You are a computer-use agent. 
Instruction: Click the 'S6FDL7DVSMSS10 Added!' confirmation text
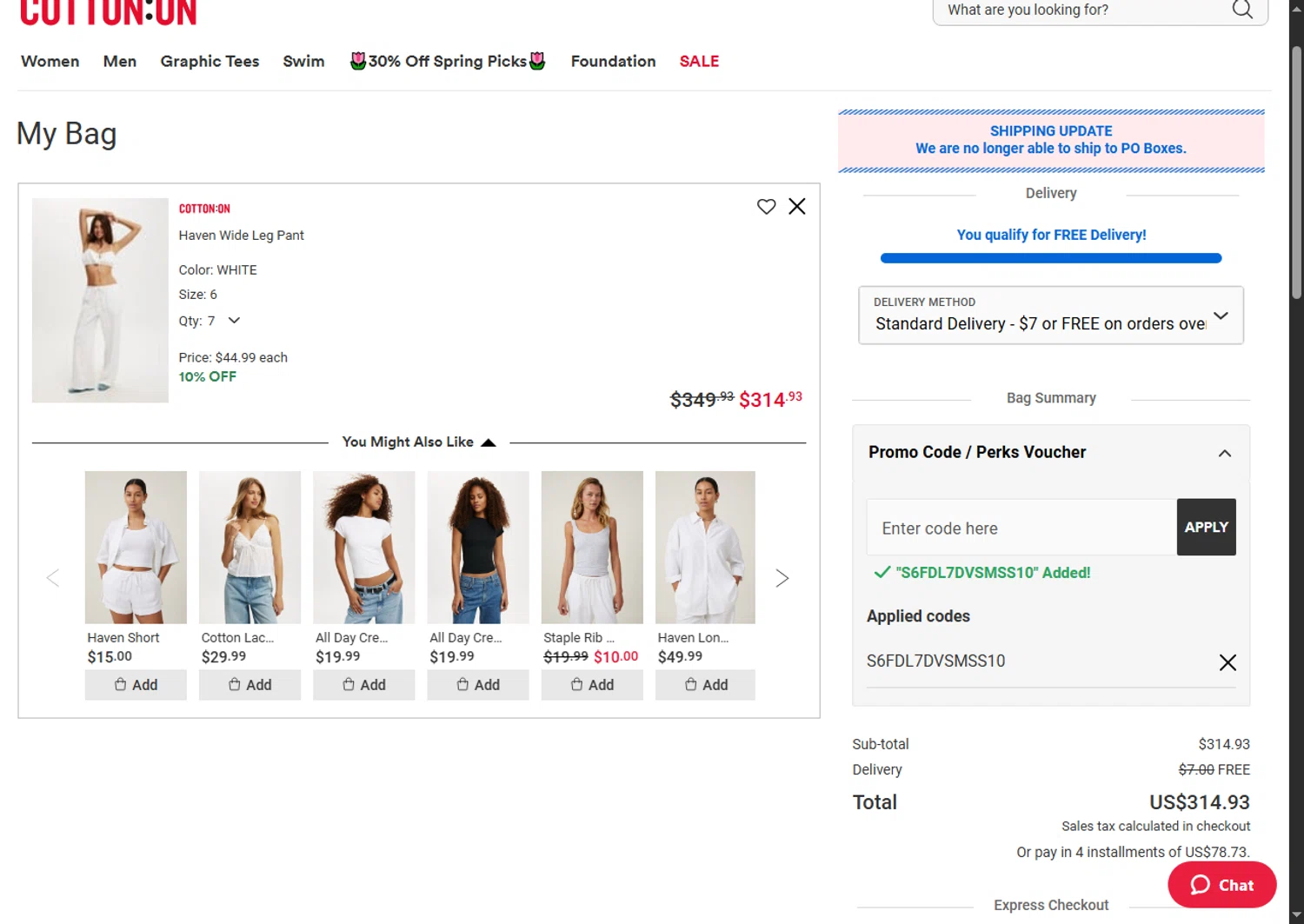pos(993,573)
